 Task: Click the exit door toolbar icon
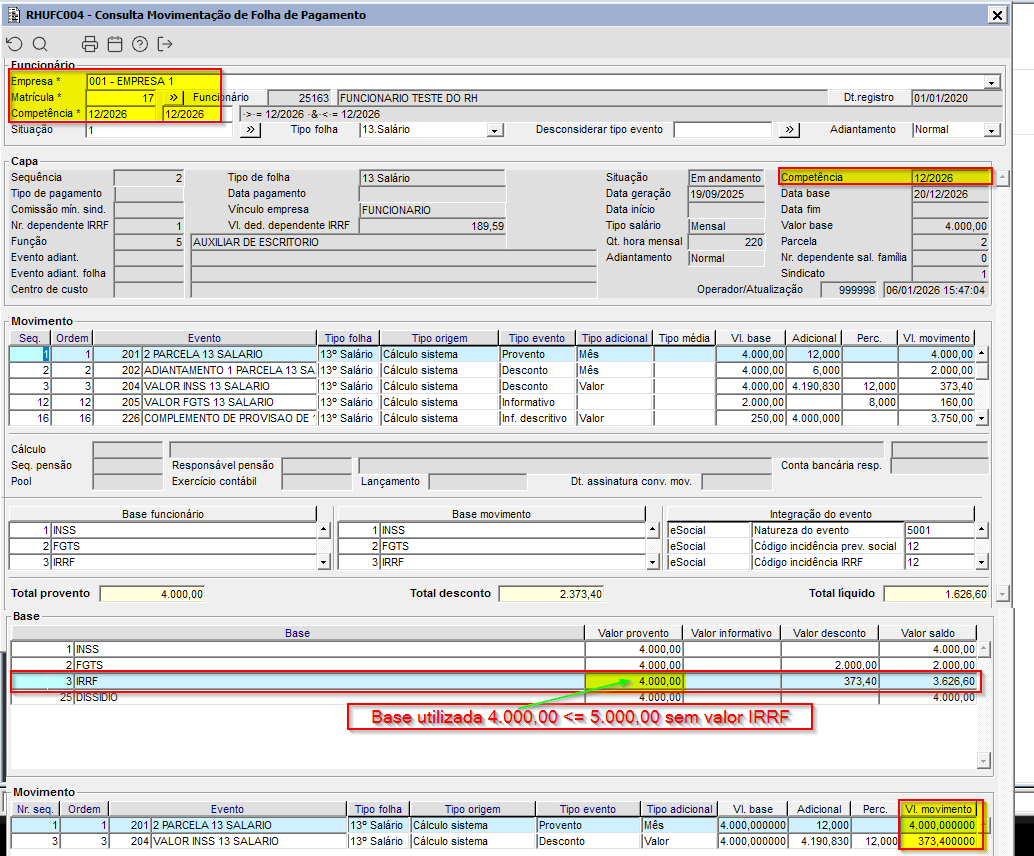tap(165, 44)
